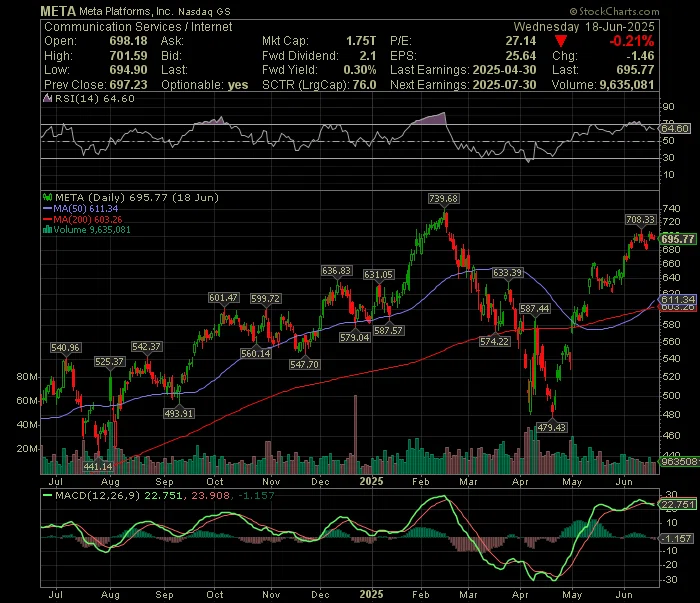The height and width of the screenshot is (603, 700).
Task: Click the MA(200) 603.26 legend entry
Action: 88,220
